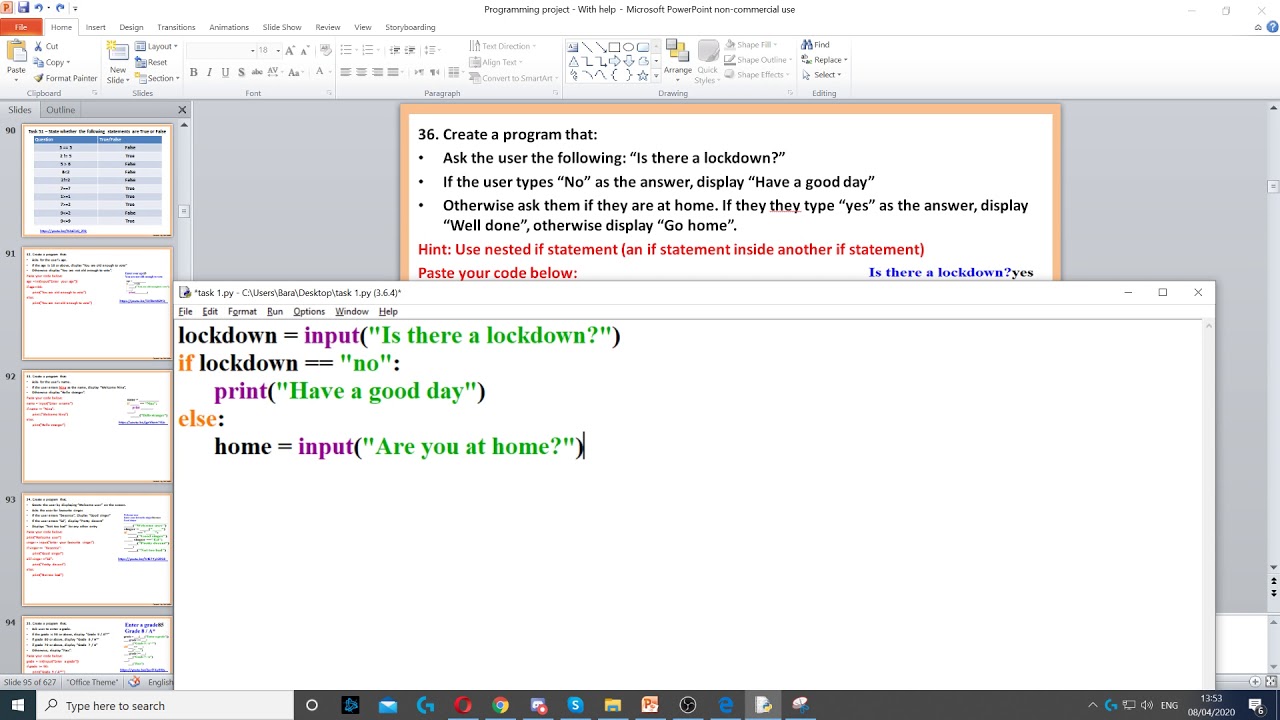Open the Section dropdown
This screenshot has width=1280, height=720.
tap(157, 78)
